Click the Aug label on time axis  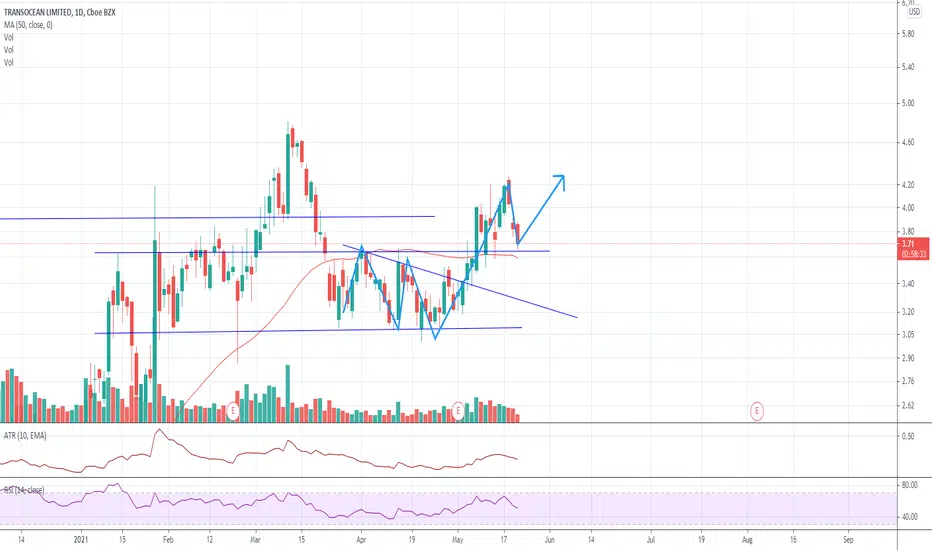click(x=747, y=540)
